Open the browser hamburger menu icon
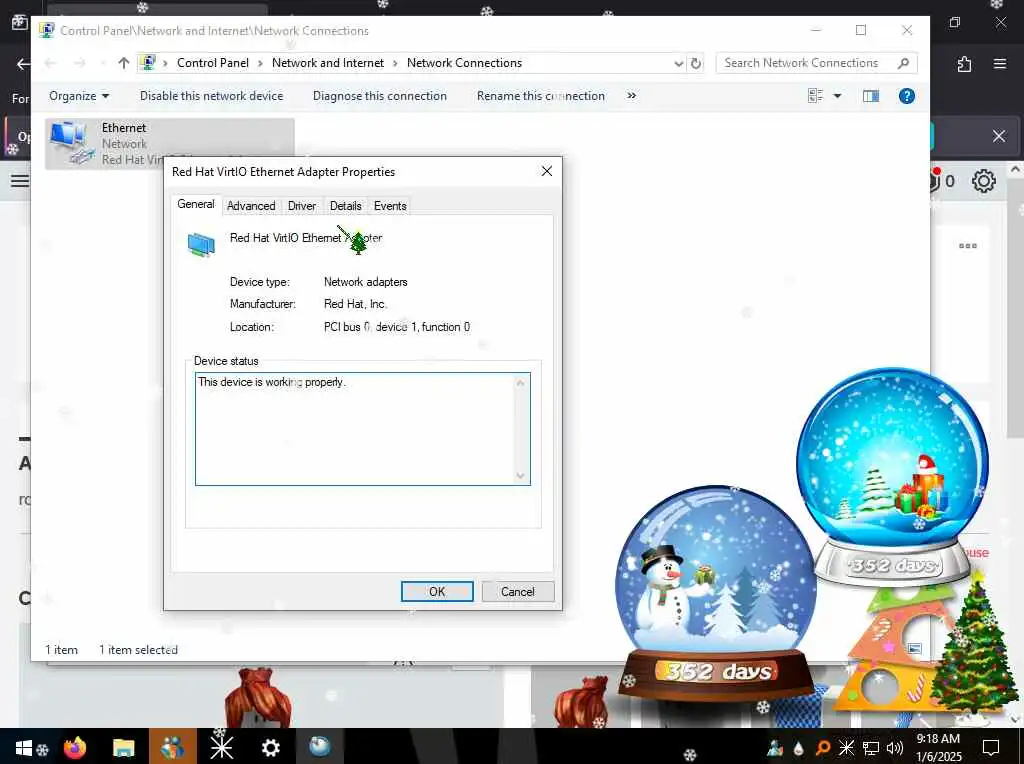The width and height of the screenshot is (1024, 764). pyautogui.click(x=1000, y=63)
